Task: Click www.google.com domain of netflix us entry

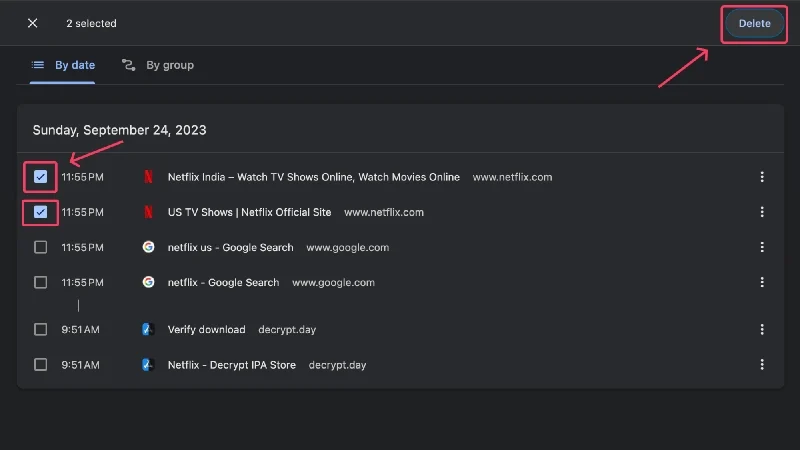Action: [347, 247]
